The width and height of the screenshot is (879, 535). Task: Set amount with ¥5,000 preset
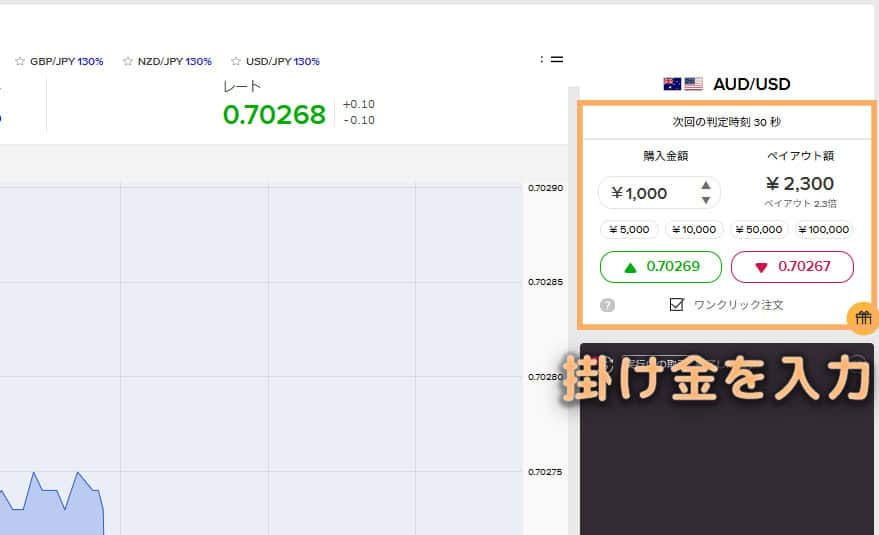(x=628, y=229)
